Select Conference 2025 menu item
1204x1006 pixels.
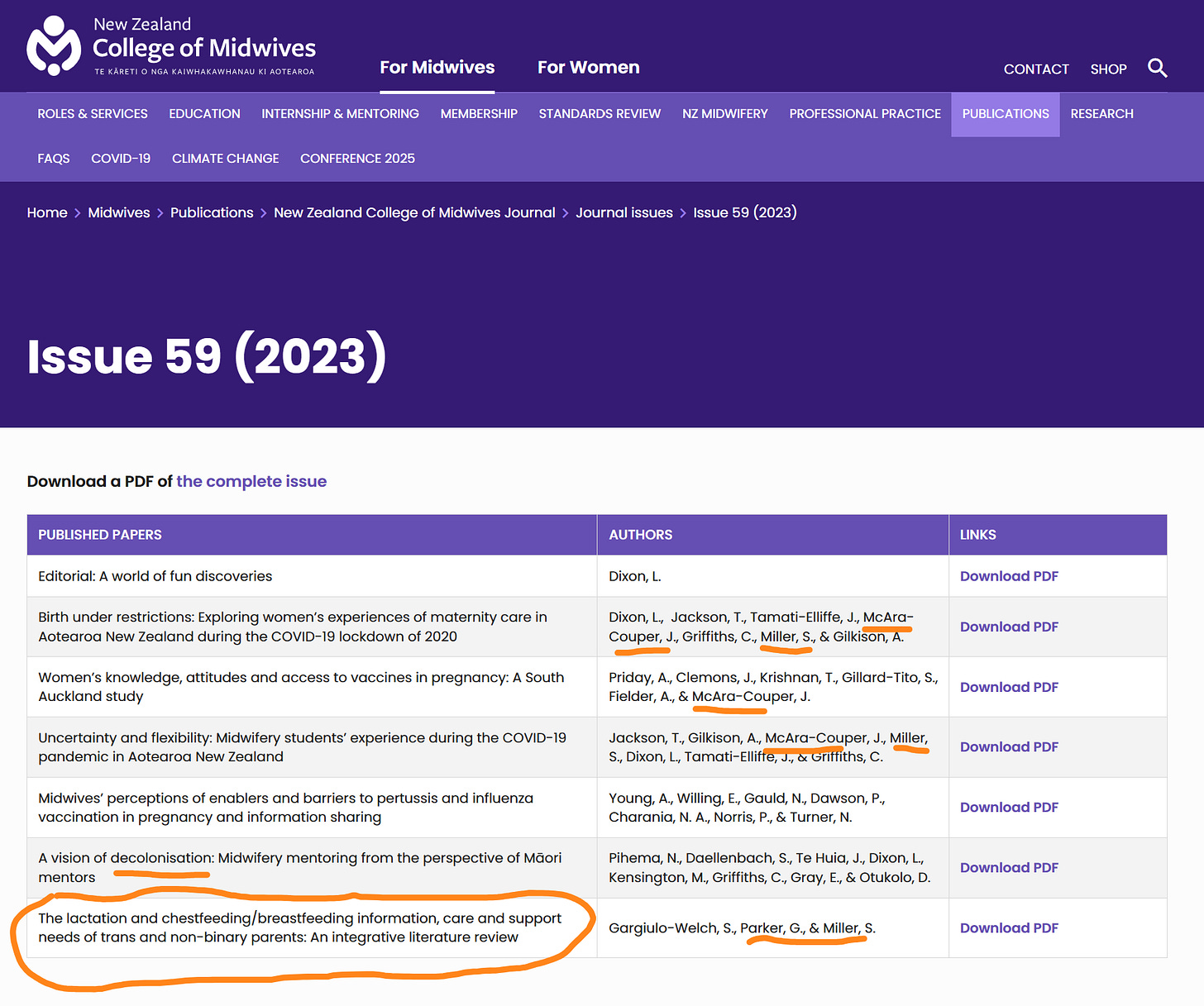(357, 159)
